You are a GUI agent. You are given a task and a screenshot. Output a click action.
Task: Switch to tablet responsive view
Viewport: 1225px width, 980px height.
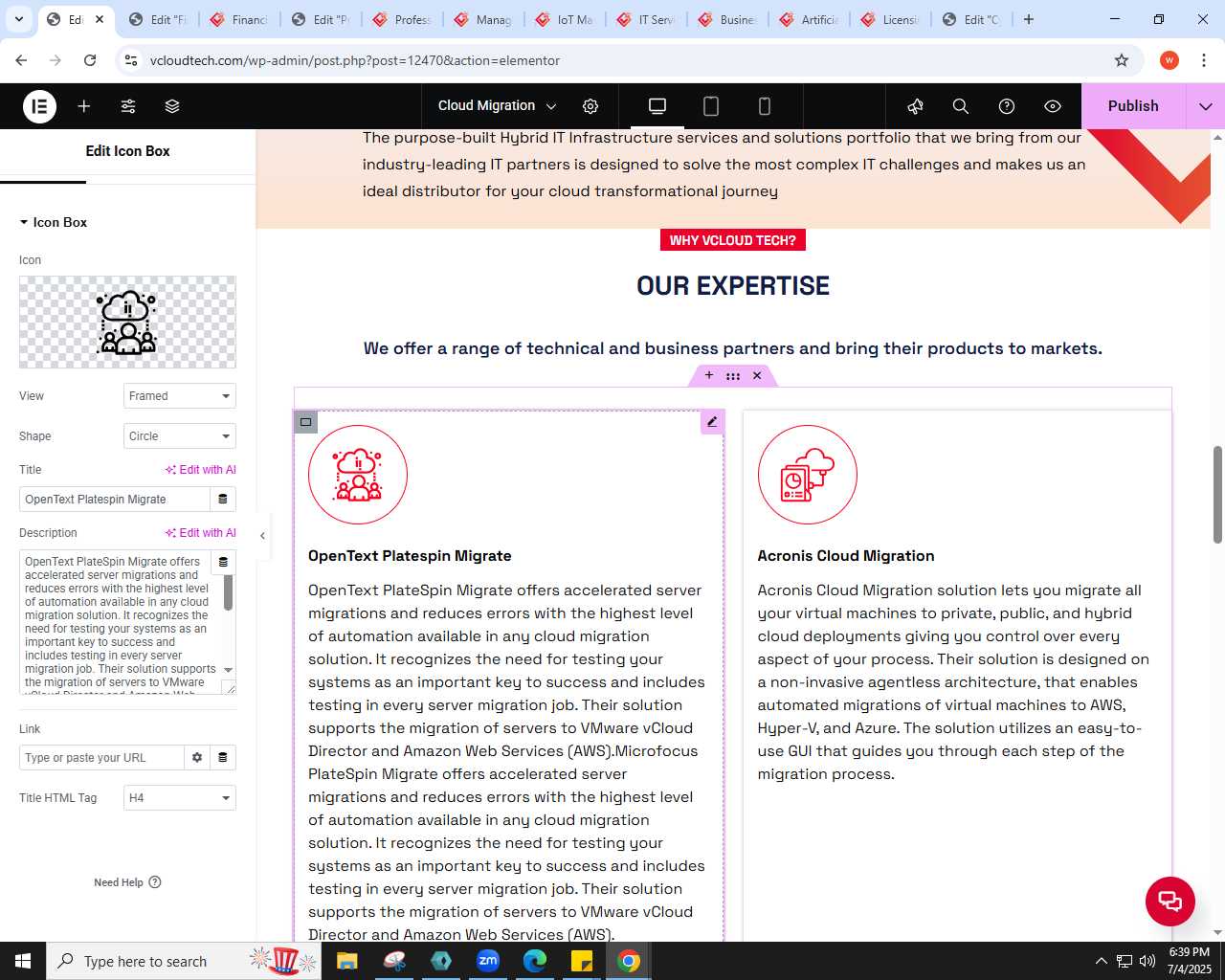[x=711, y=106]
